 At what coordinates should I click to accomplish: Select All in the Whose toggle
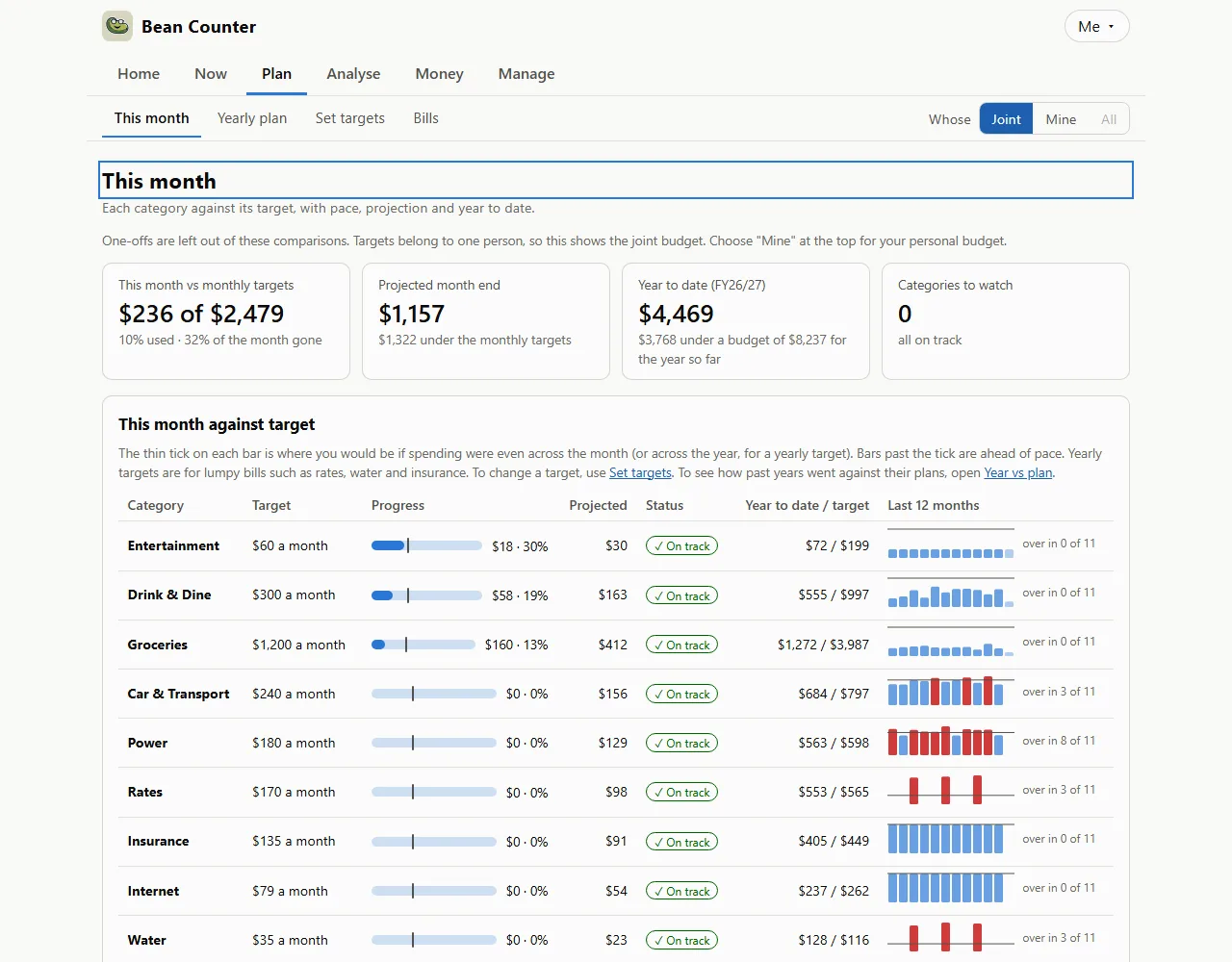tap(1109, 119)
